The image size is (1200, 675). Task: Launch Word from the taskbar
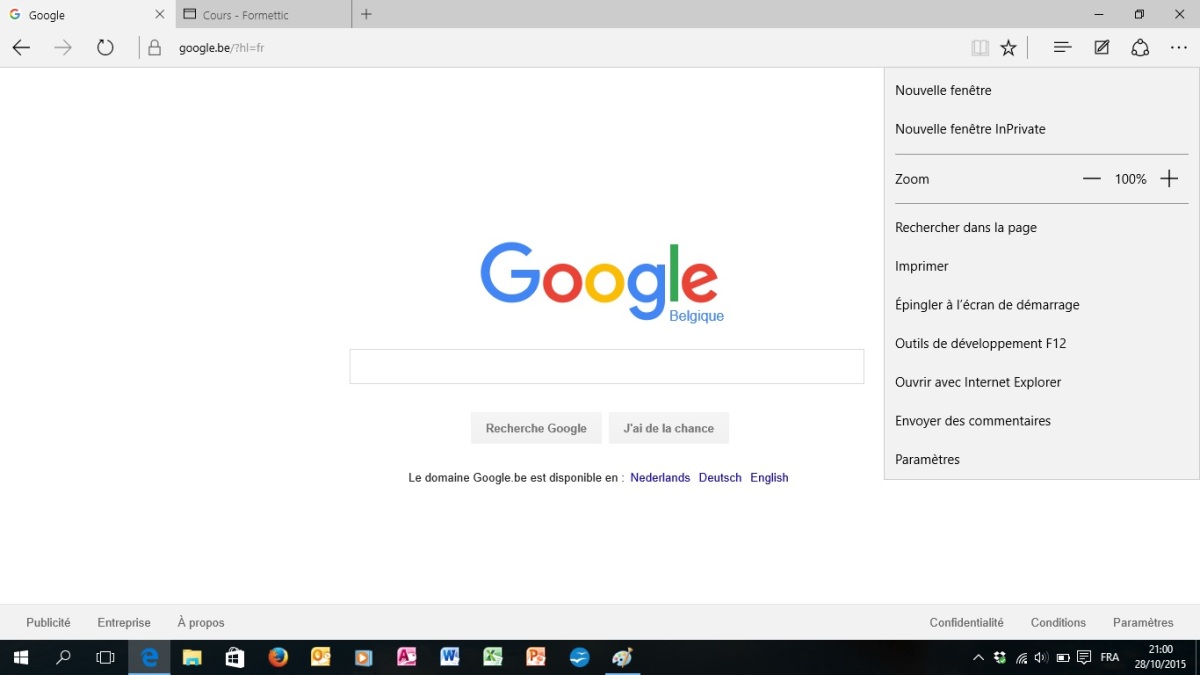[450, 657]
